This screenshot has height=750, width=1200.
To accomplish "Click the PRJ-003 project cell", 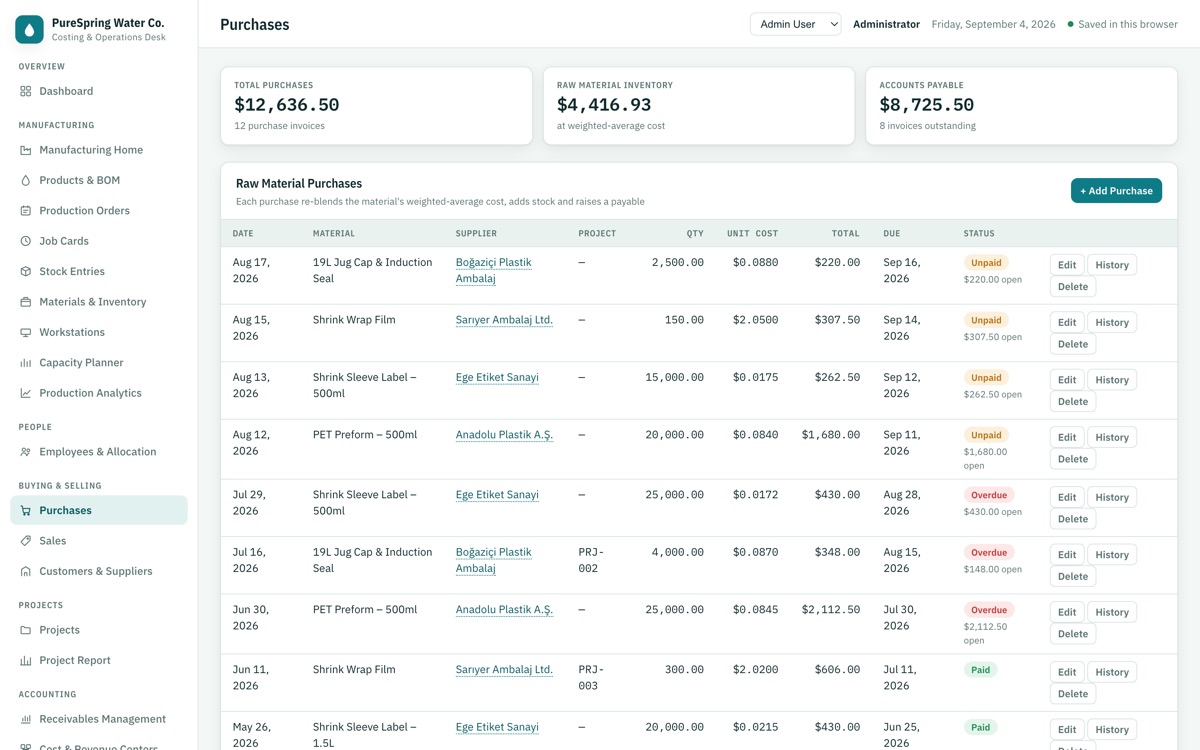I will coord(591,678).
